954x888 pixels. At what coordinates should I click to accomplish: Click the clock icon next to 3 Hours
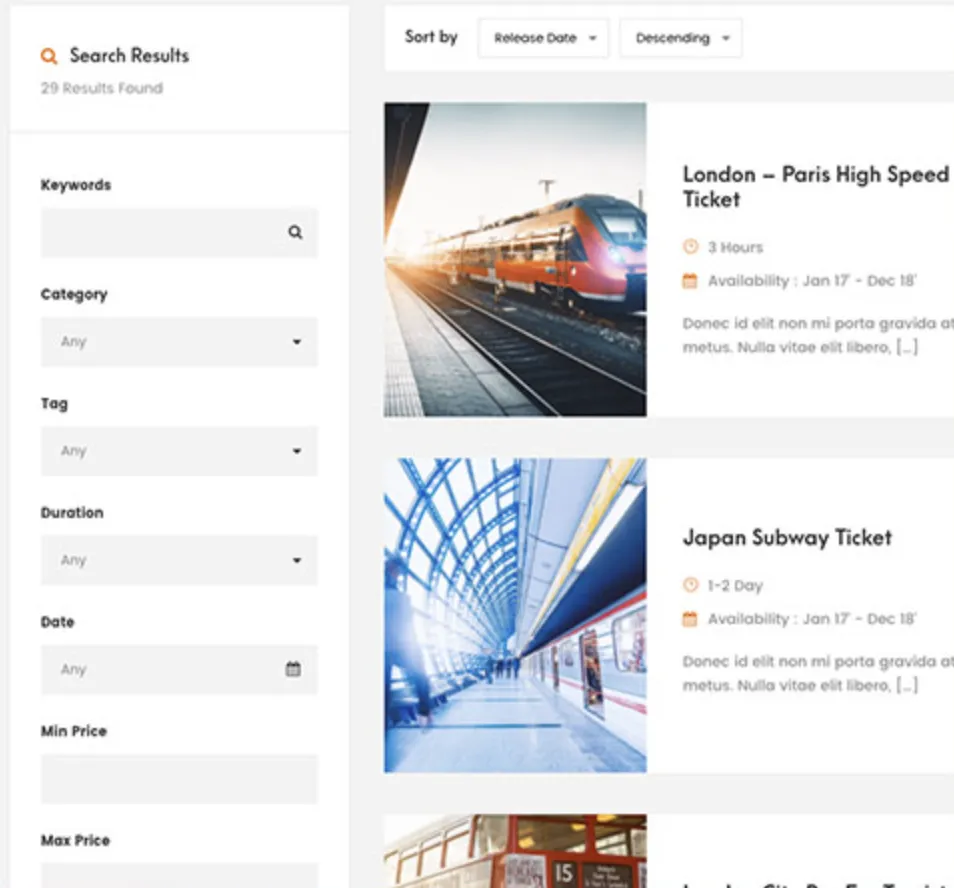tap(691, 247)
